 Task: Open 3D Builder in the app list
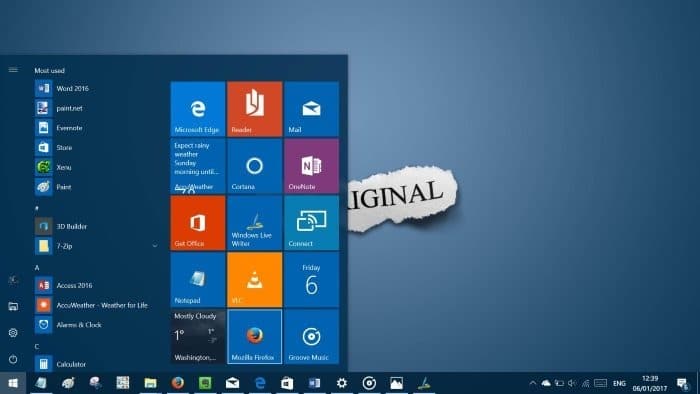97,226
